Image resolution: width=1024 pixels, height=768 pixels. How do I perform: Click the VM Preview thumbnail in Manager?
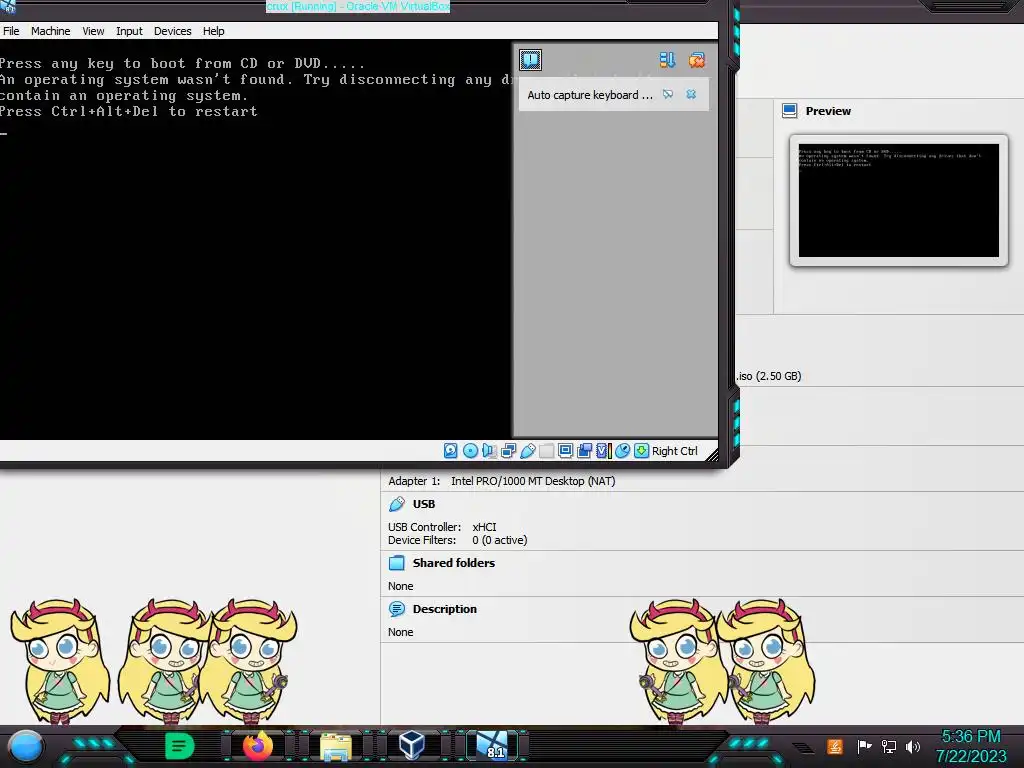[899, 200]
